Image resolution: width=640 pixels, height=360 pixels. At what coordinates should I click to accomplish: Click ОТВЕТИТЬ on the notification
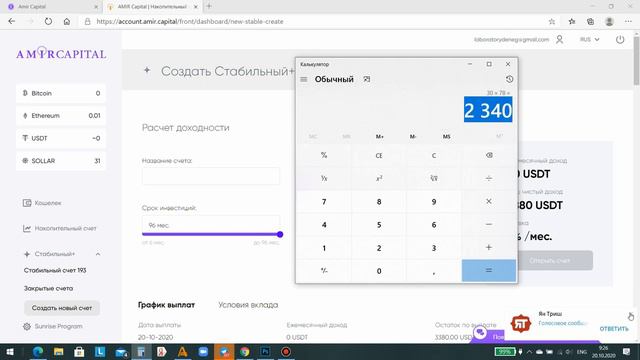pos(614,329)
